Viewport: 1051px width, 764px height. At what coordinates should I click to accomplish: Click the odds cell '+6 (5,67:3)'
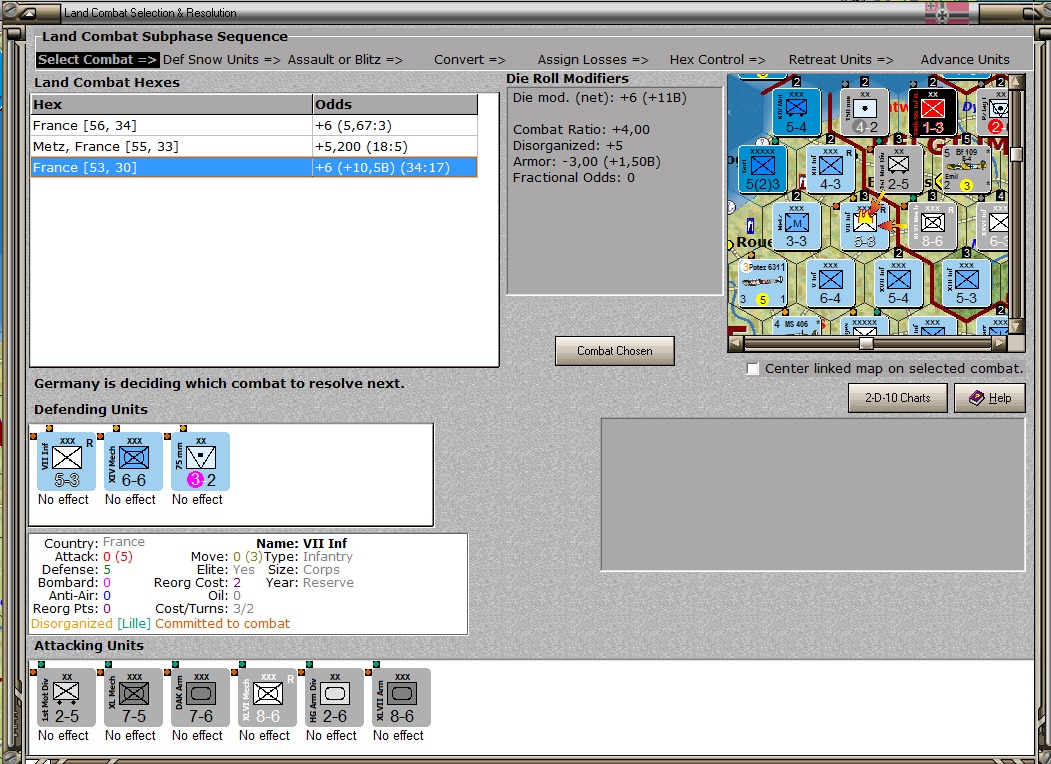pyautogui.click(x=395, y=125)
